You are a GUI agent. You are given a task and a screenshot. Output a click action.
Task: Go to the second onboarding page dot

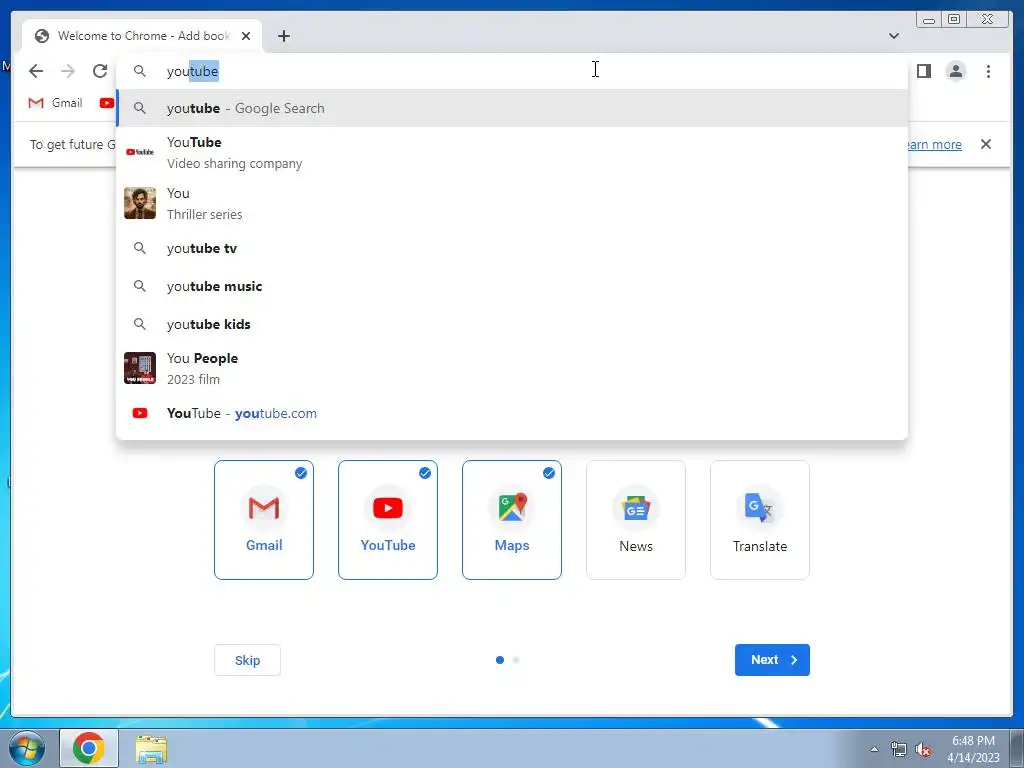coord(516,660)
